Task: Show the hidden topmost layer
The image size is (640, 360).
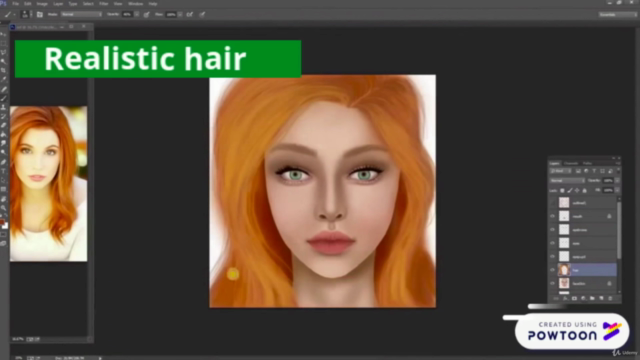Action: coord(553,203)
